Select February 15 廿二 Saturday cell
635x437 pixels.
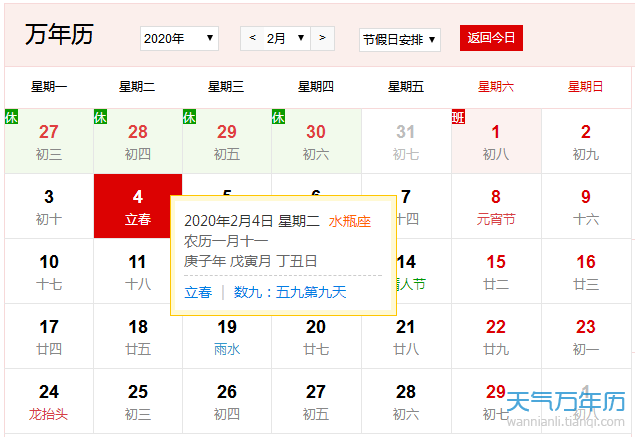coord(495,271)
